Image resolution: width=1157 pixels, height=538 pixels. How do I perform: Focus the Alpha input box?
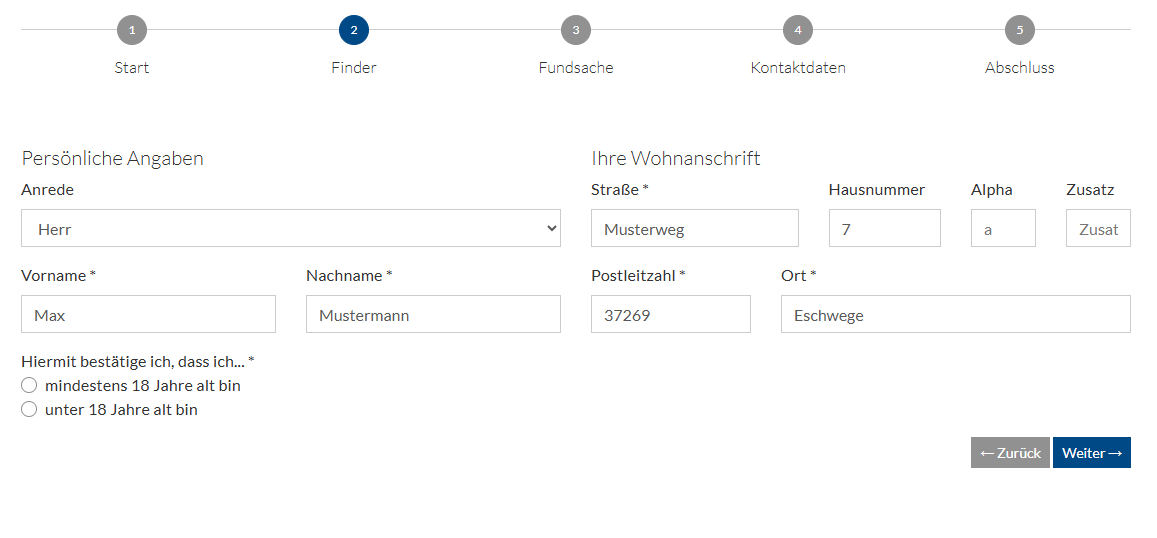pyautogui.click(x=1003, y=228)
